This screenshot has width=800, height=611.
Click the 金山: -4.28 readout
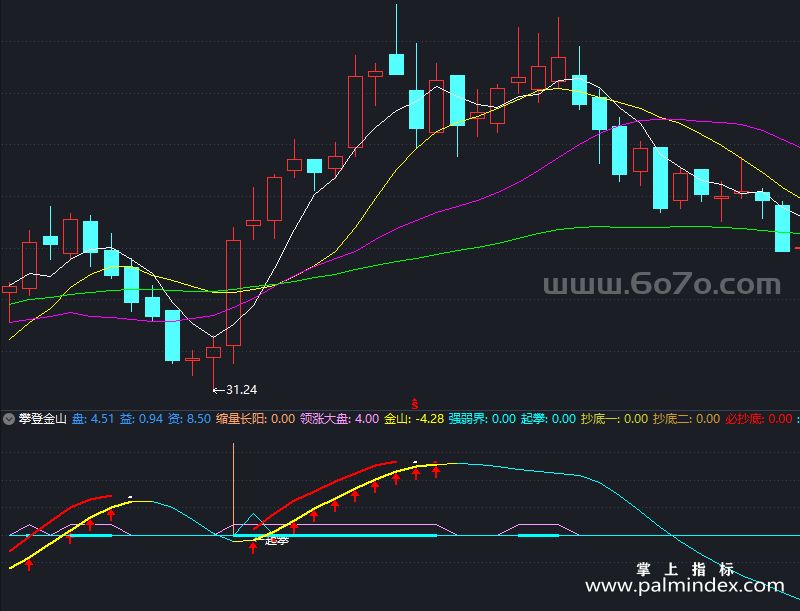coord(414,419)
